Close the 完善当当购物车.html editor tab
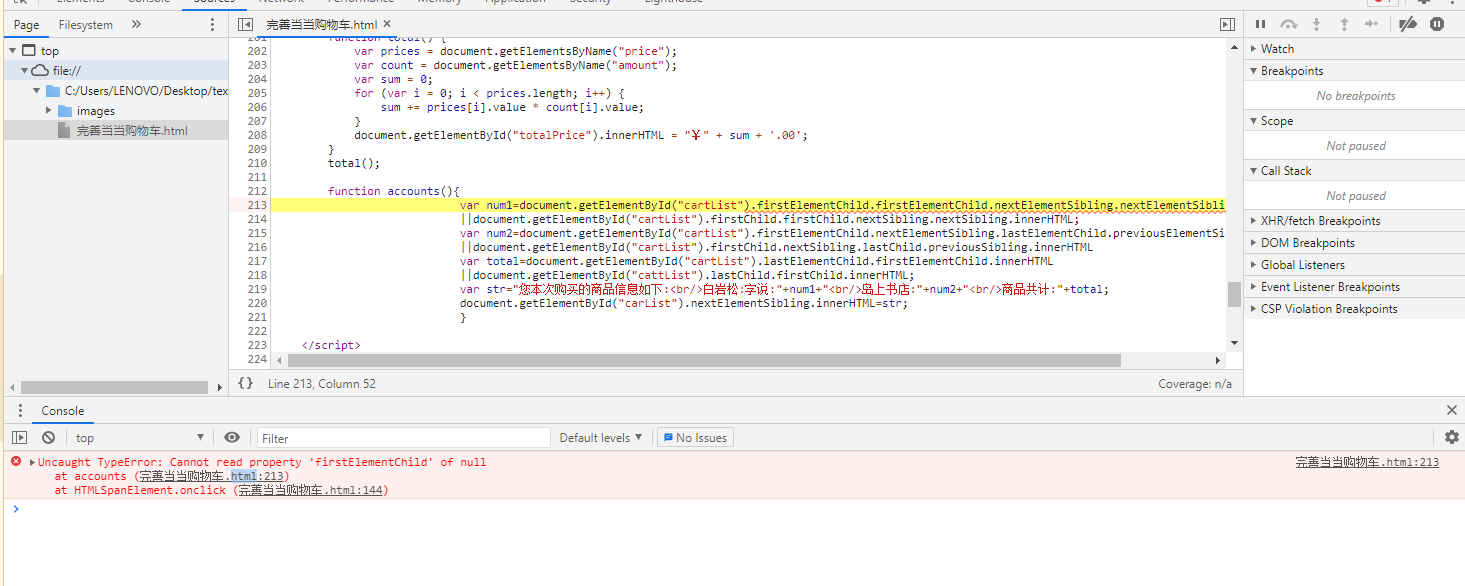 pos(388,24)
